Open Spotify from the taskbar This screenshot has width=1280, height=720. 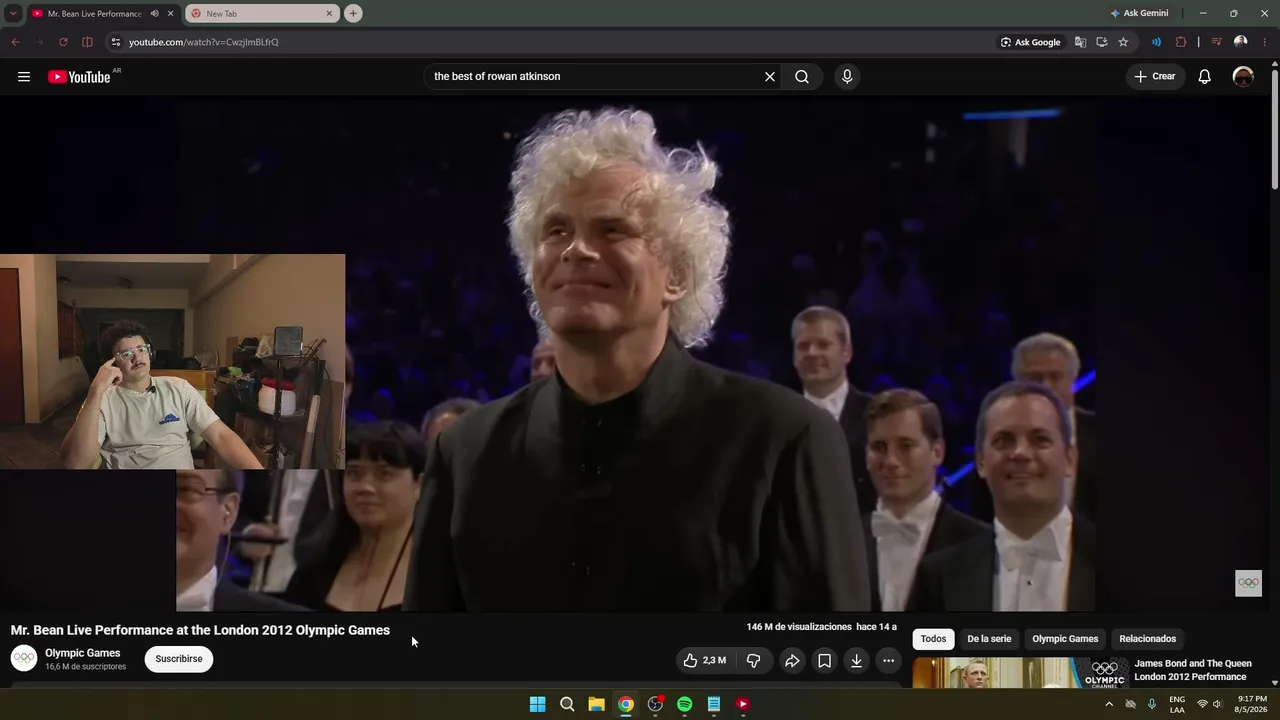click(684, 704)
